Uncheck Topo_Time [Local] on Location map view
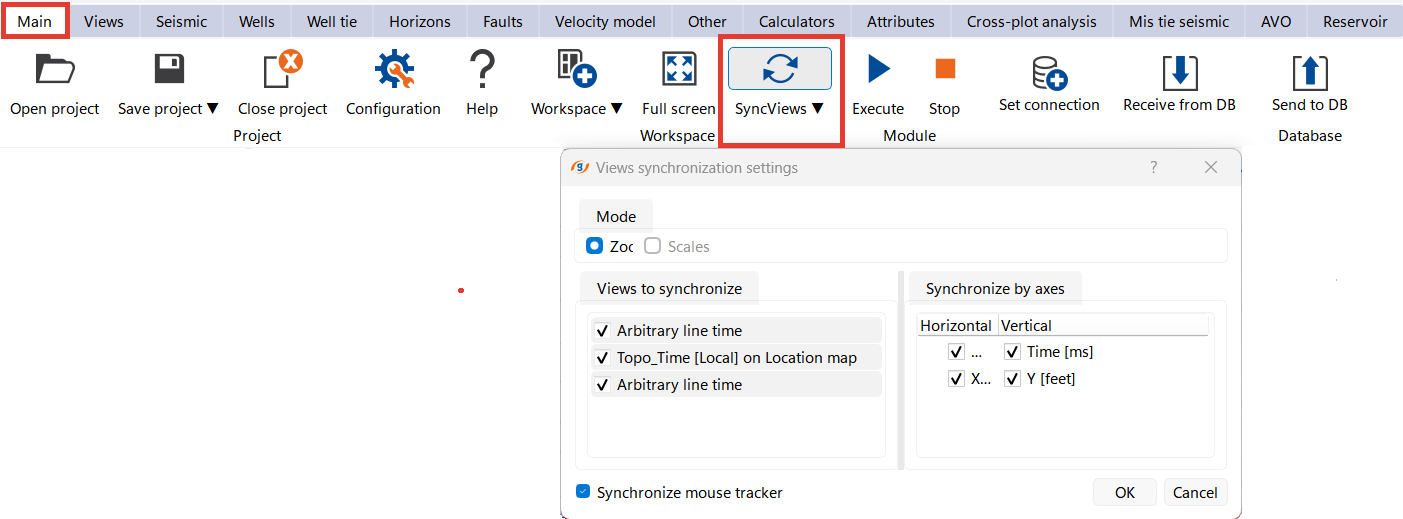The image size is (1403, 519). pyautogui.click(x=602, y=358)
